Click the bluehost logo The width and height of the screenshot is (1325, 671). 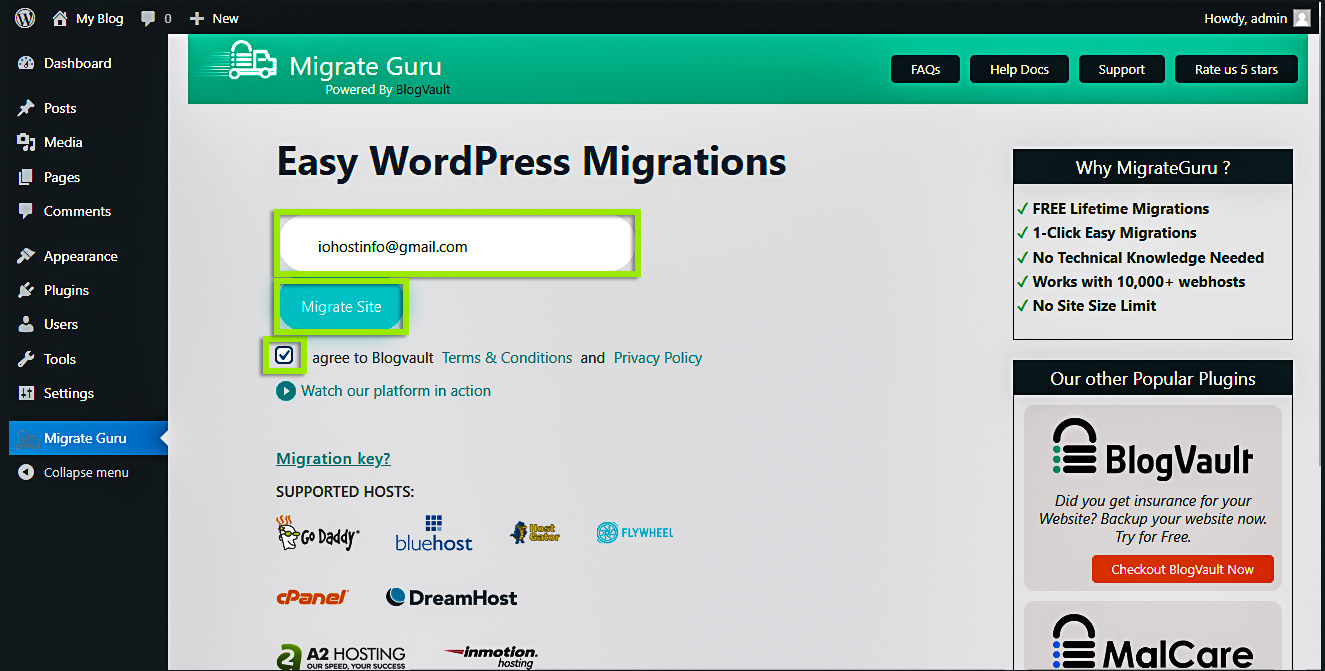coord(433,531)
